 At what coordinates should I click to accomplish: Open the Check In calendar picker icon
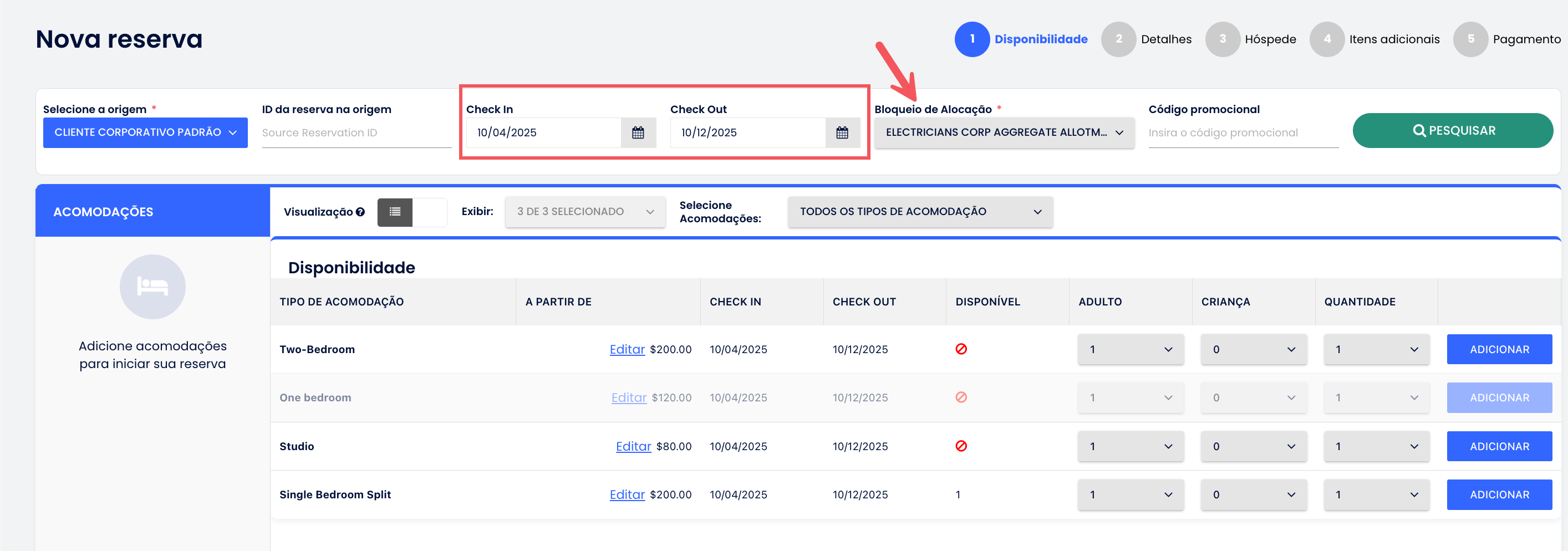(x=637, y=132)
